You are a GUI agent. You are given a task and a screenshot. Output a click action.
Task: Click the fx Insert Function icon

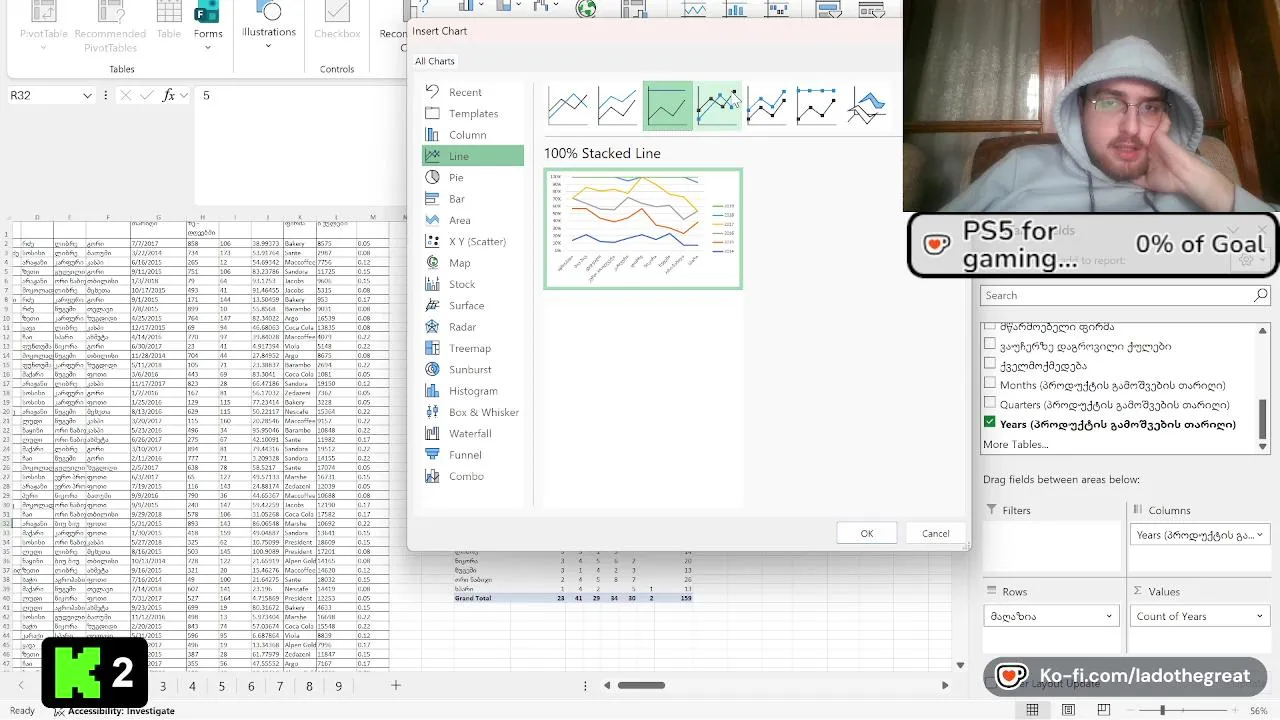pyautogui.click(x=169, y=95)
